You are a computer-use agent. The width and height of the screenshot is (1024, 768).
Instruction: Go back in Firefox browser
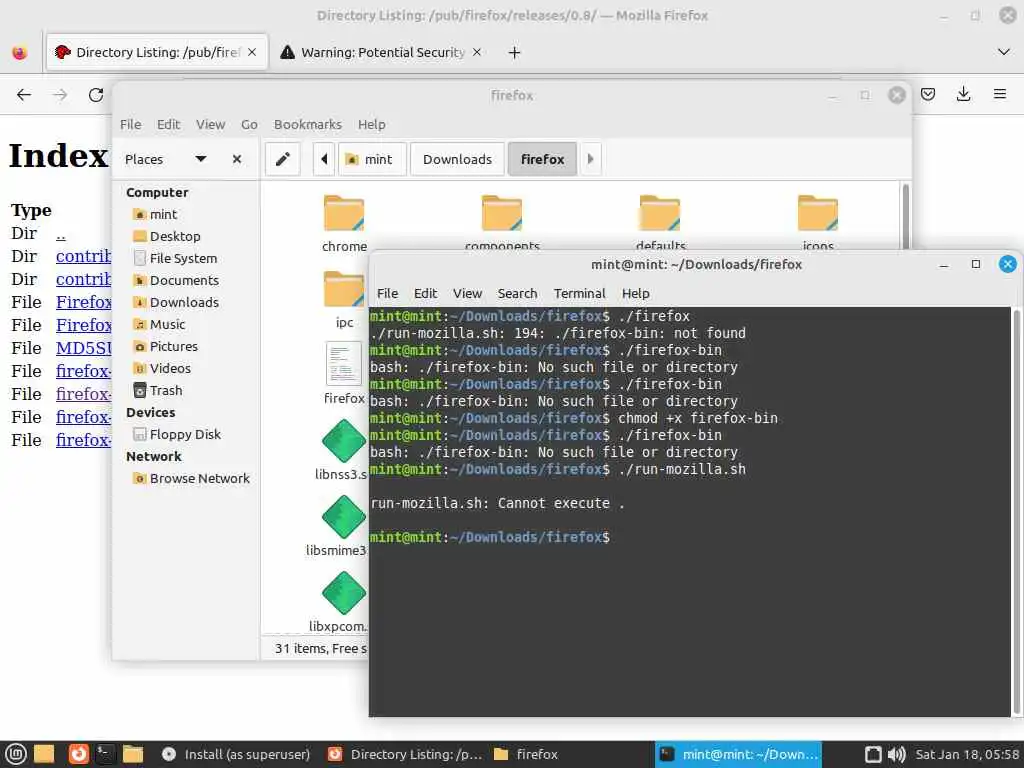[x=24, y=95]
